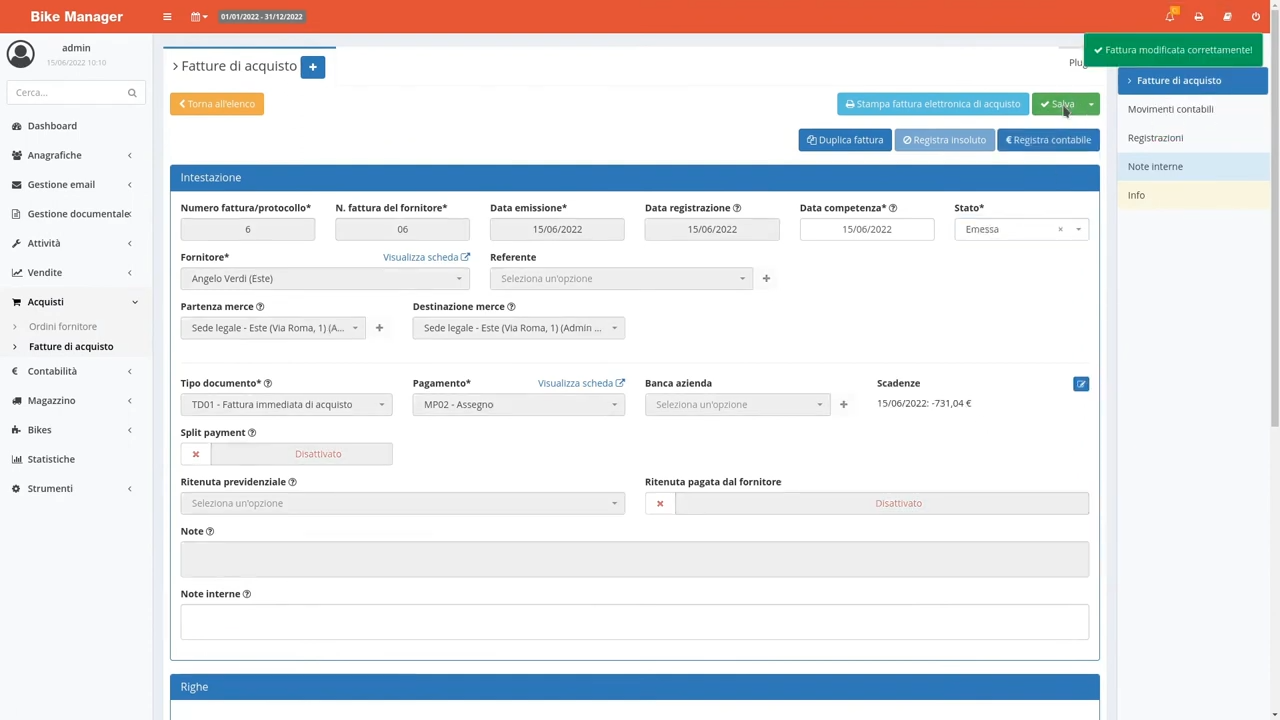Open the notifications bell icon
The image size is (1280, 720).
pyautogui.click(x=1169, y=17)
